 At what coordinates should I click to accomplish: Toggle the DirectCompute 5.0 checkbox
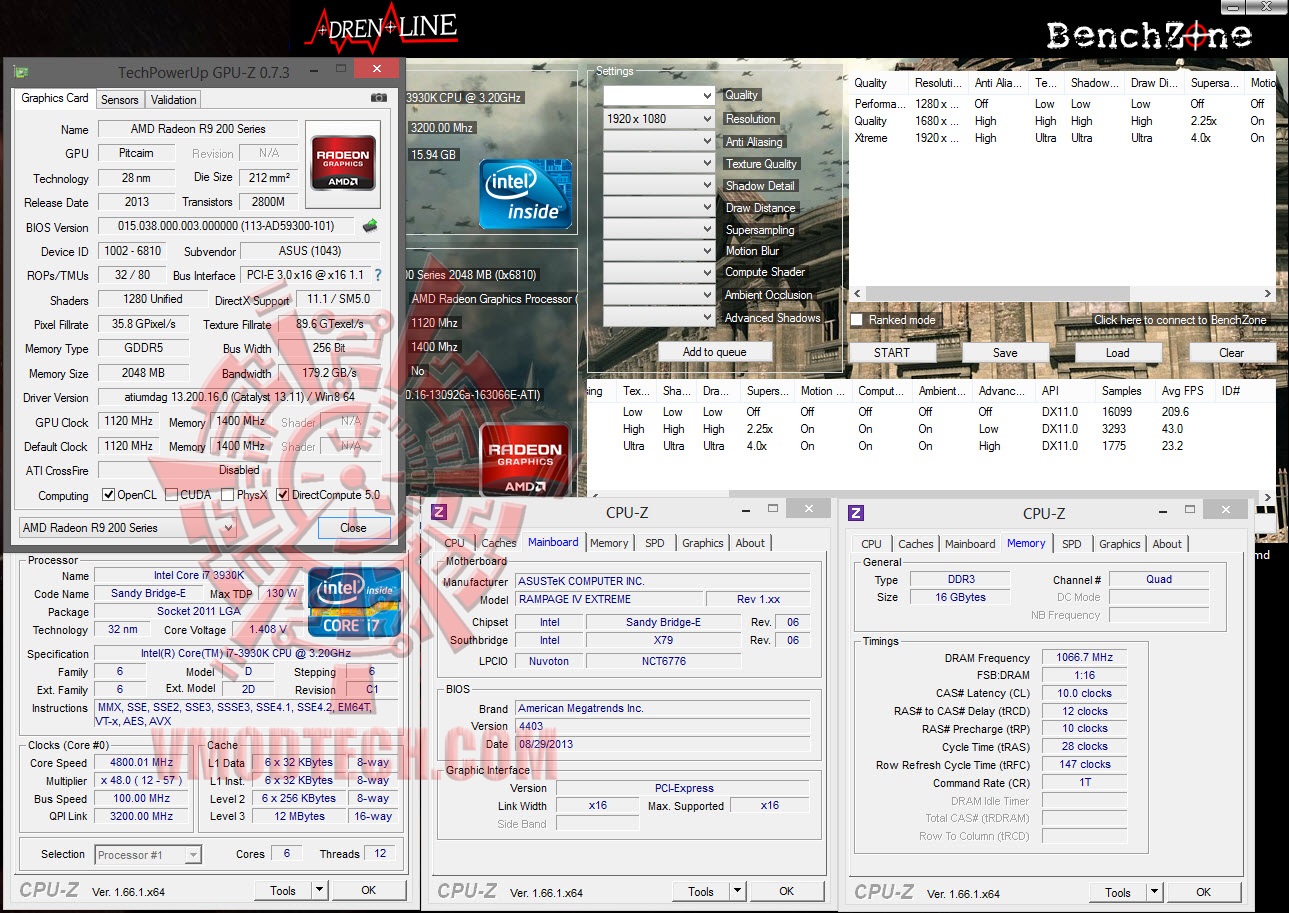click(283, 495)
